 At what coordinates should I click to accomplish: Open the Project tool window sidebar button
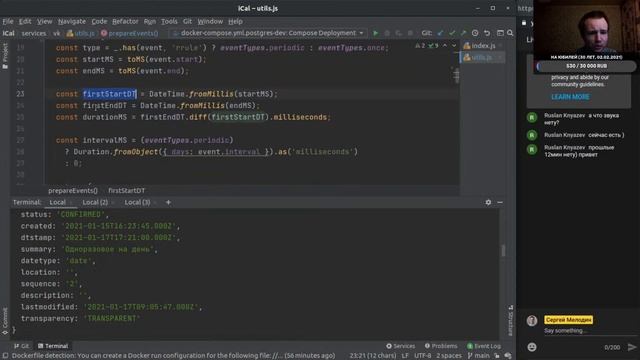click(x=5, y=56)
